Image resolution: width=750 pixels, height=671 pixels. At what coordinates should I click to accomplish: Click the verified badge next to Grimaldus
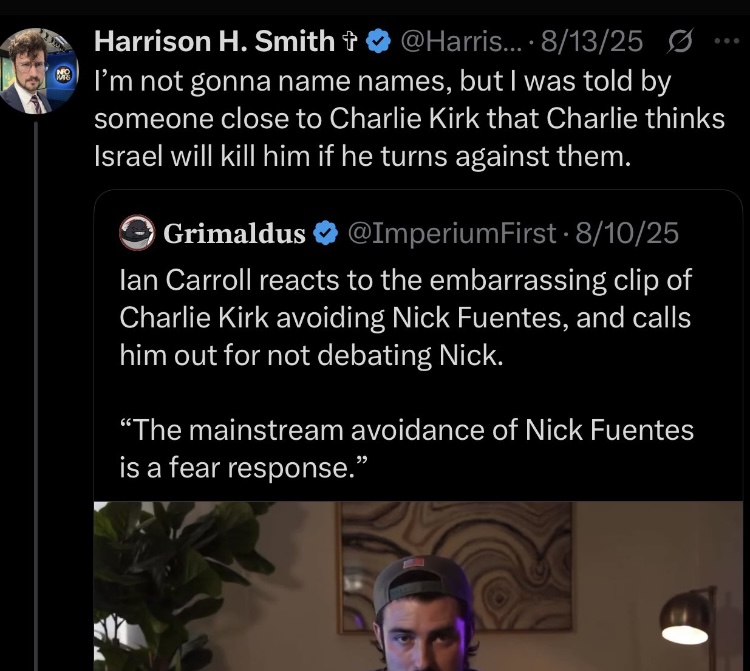click(x=325, y=234)
